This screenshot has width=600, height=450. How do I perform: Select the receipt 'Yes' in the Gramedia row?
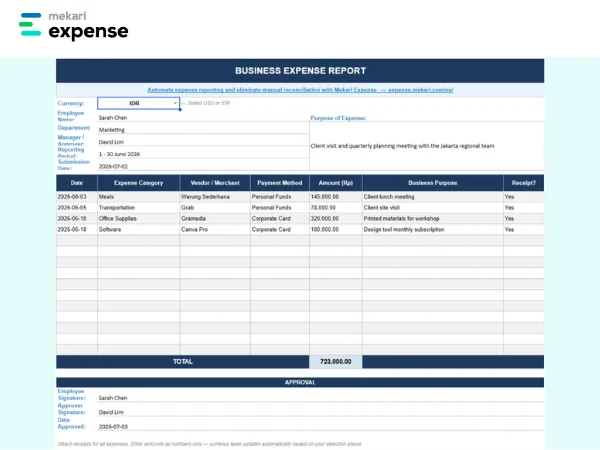523,218
